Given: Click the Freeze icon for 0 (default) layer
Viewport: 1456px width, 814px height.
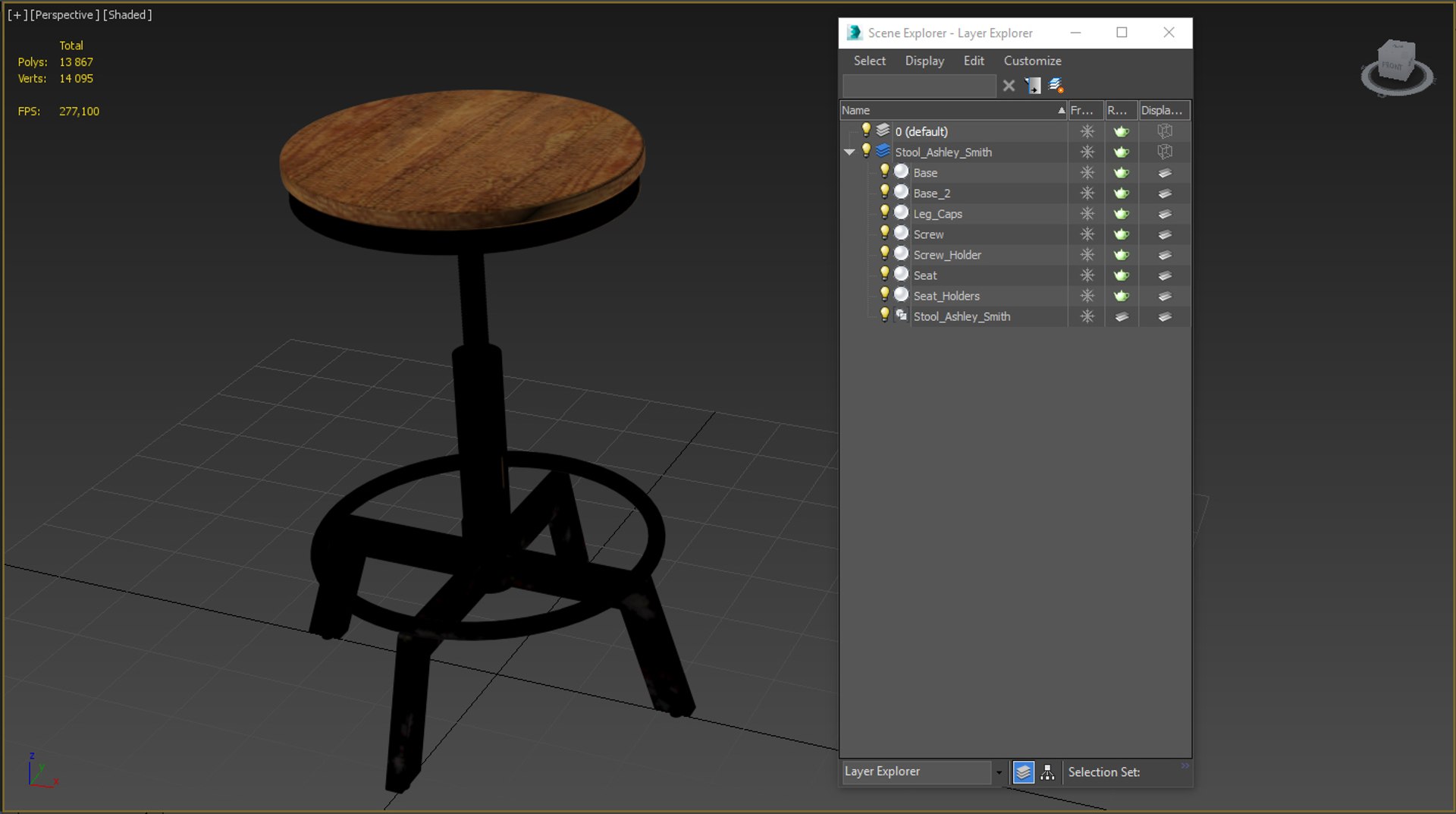Looking at the screenshot, I should [1087, 131].
